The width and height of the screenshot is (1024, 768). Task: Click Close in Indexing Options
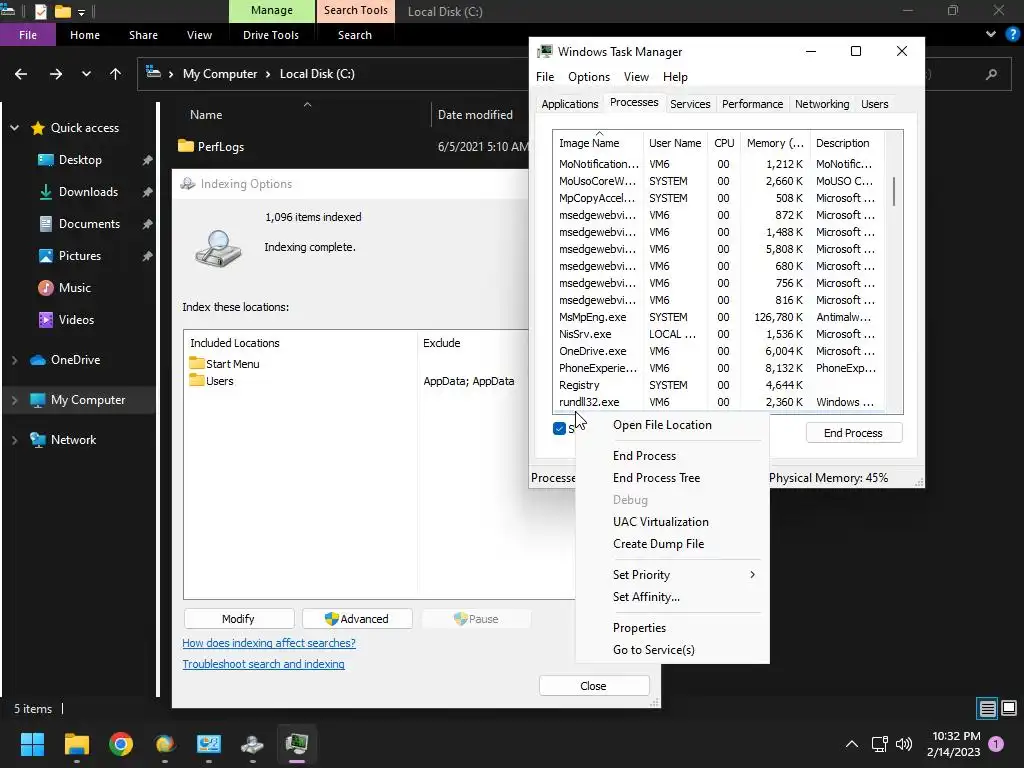pos(594,686)
